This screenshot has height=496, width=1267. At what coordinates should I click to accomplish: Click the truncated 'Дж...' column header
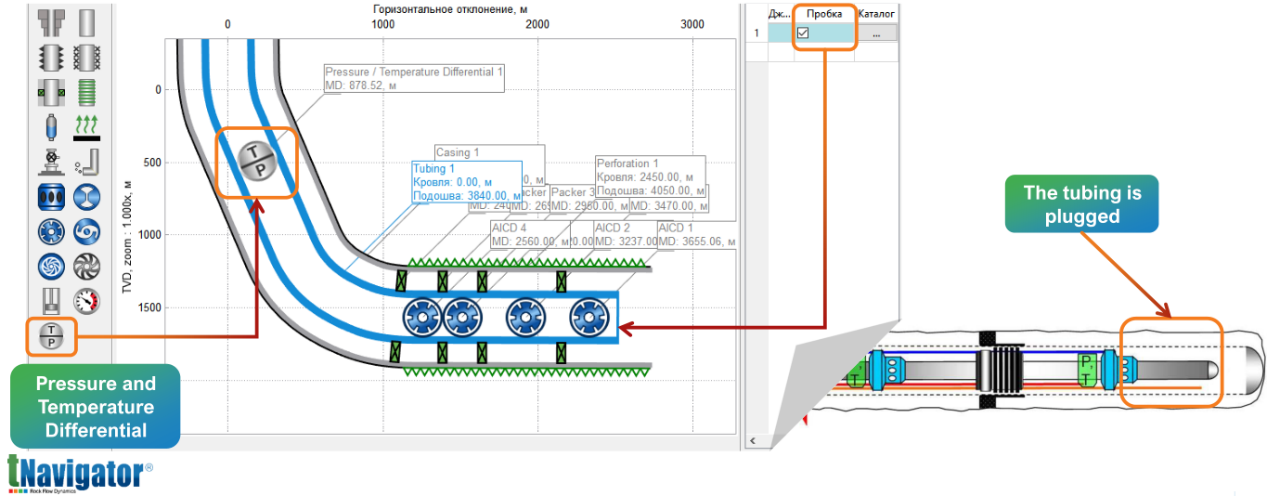(x=779, y=15)
